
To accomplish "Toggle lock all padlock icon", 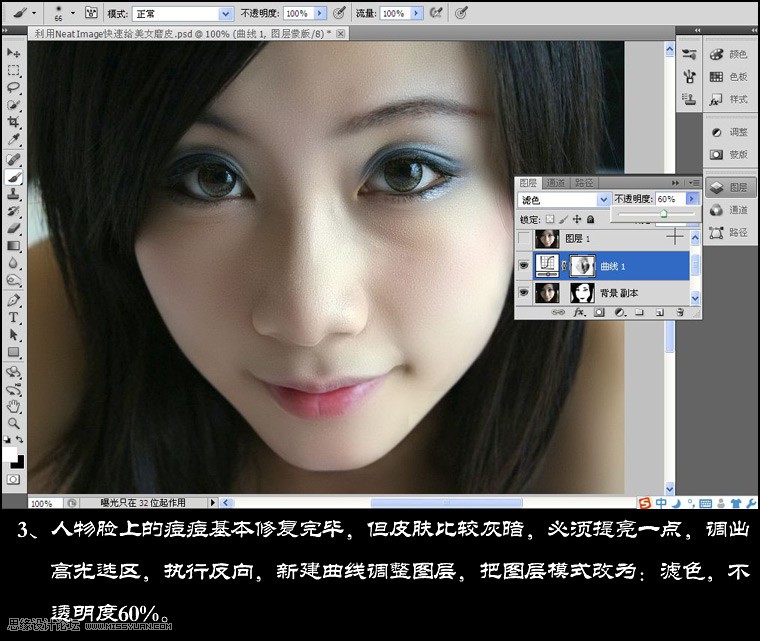I will pos(590,219).
